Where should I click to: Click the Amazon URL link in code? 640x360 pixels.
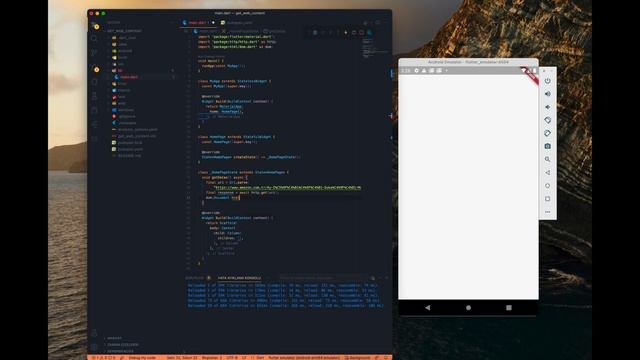[288, 188]
